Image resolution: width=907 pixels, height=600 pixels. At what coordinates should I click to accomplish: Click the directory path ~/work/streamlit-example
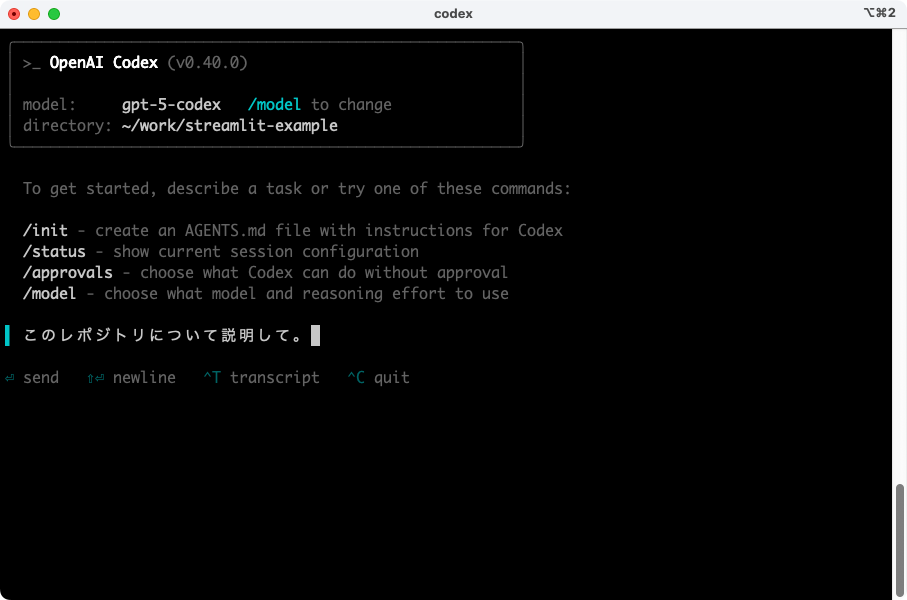pyautogui.click(x=230, y=126)
